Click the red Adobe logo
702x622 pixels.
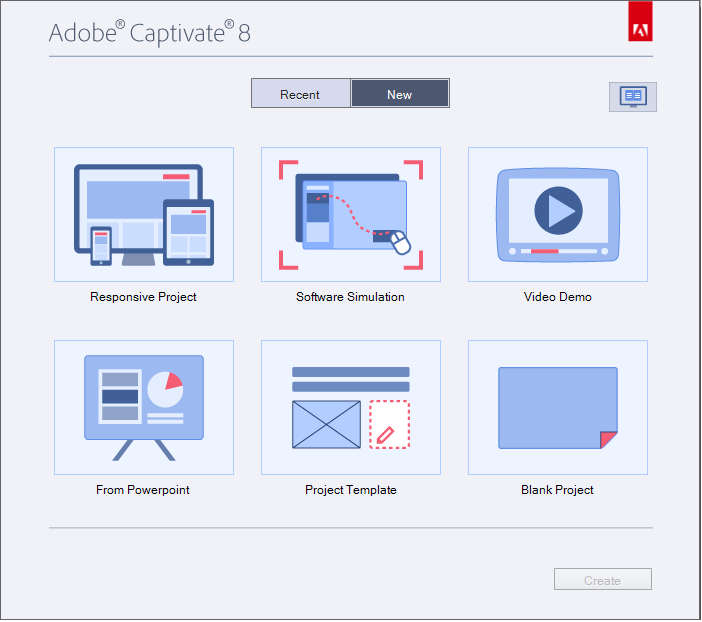point(640,21)
